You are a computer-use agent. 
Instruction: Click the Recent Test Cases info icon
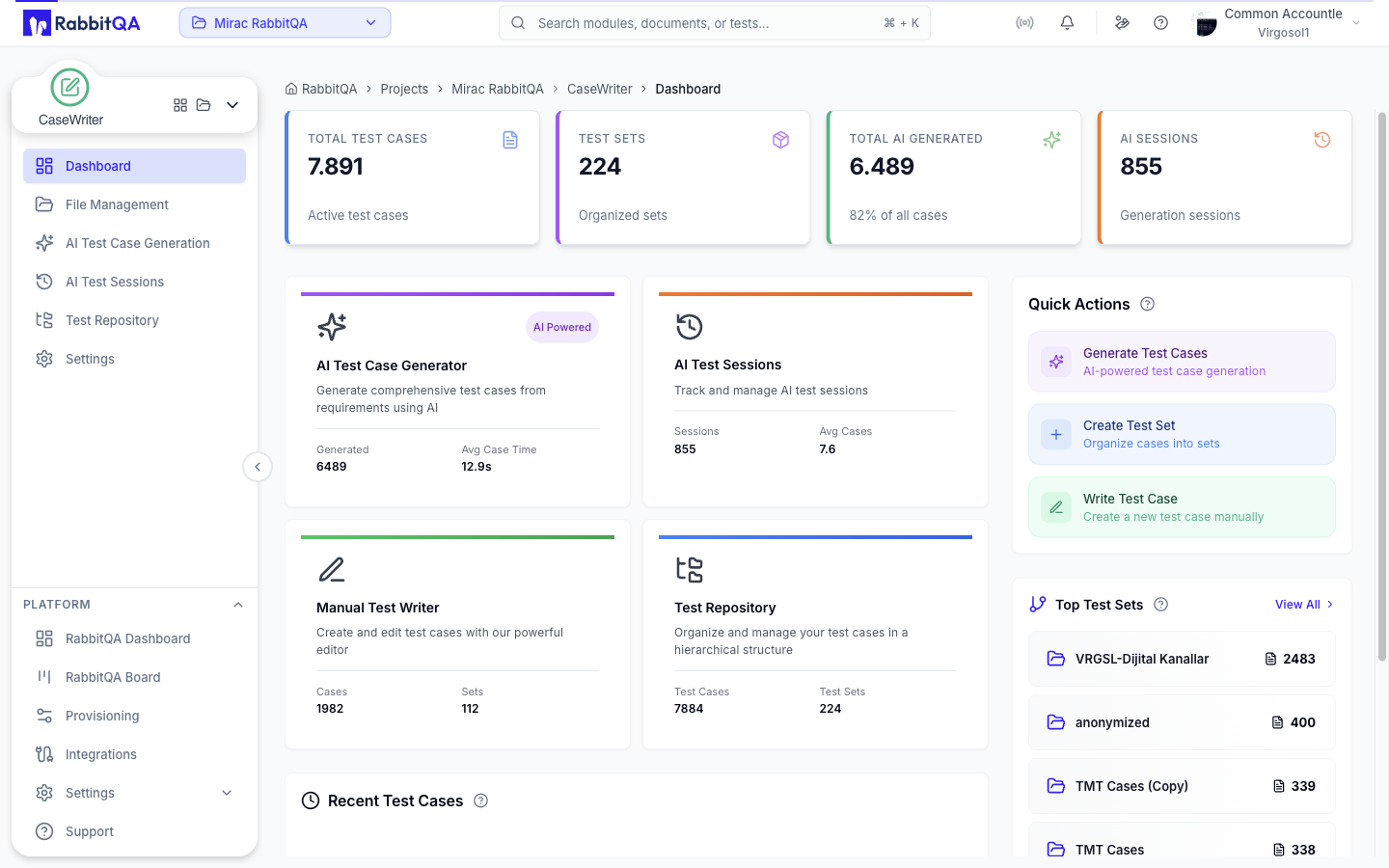point(481,800)
